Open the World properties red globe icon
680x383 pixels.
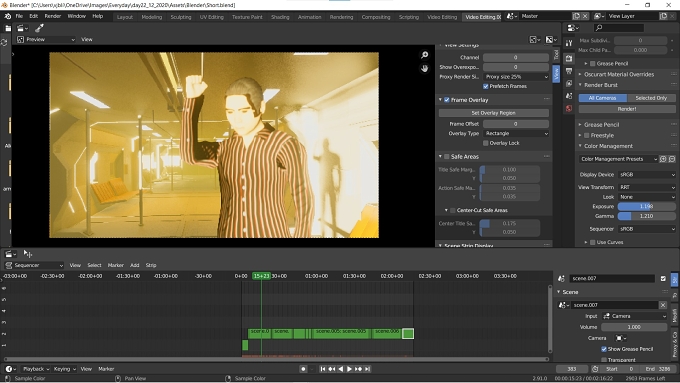coord(569,108)
